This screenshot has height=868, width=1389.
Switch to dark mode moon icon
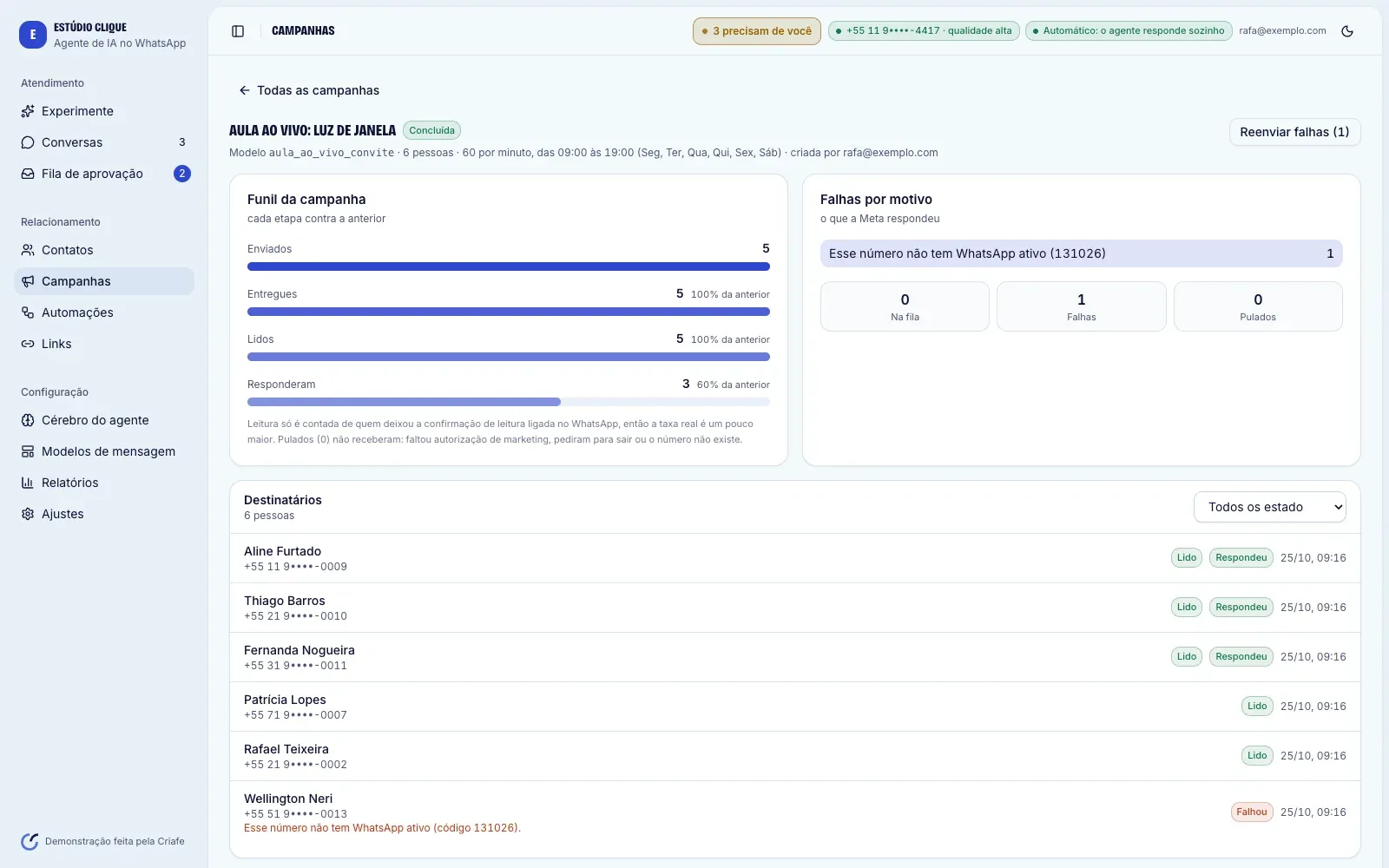click(1347, 31)
